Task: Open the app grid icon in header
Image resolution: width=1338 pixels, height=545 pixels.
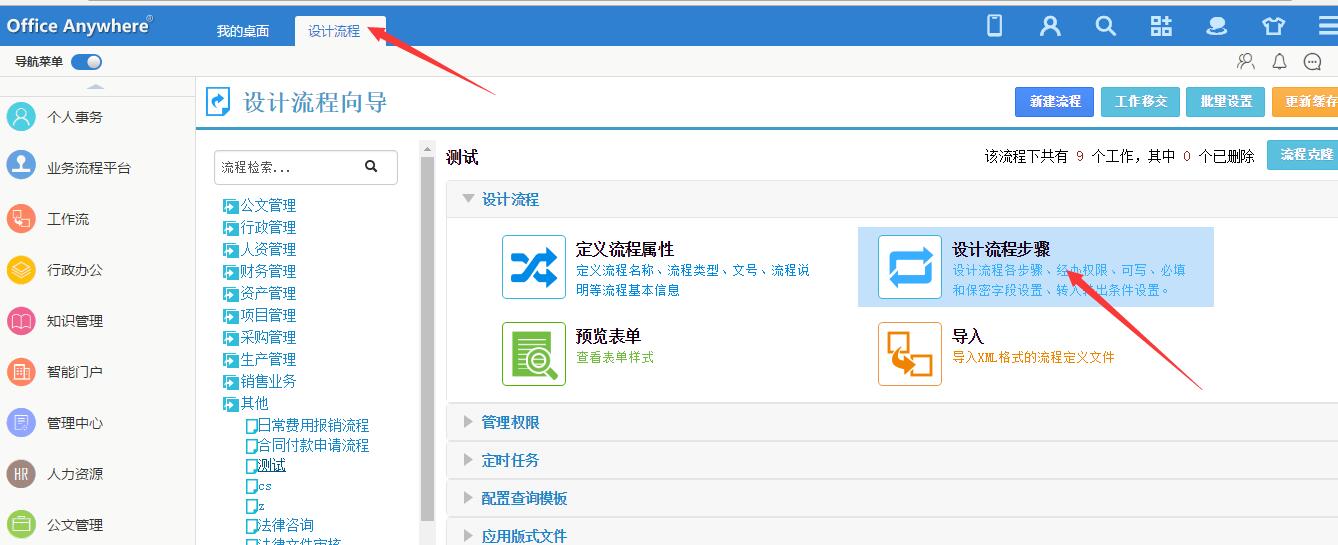Action: click(x=1161, y=26)
